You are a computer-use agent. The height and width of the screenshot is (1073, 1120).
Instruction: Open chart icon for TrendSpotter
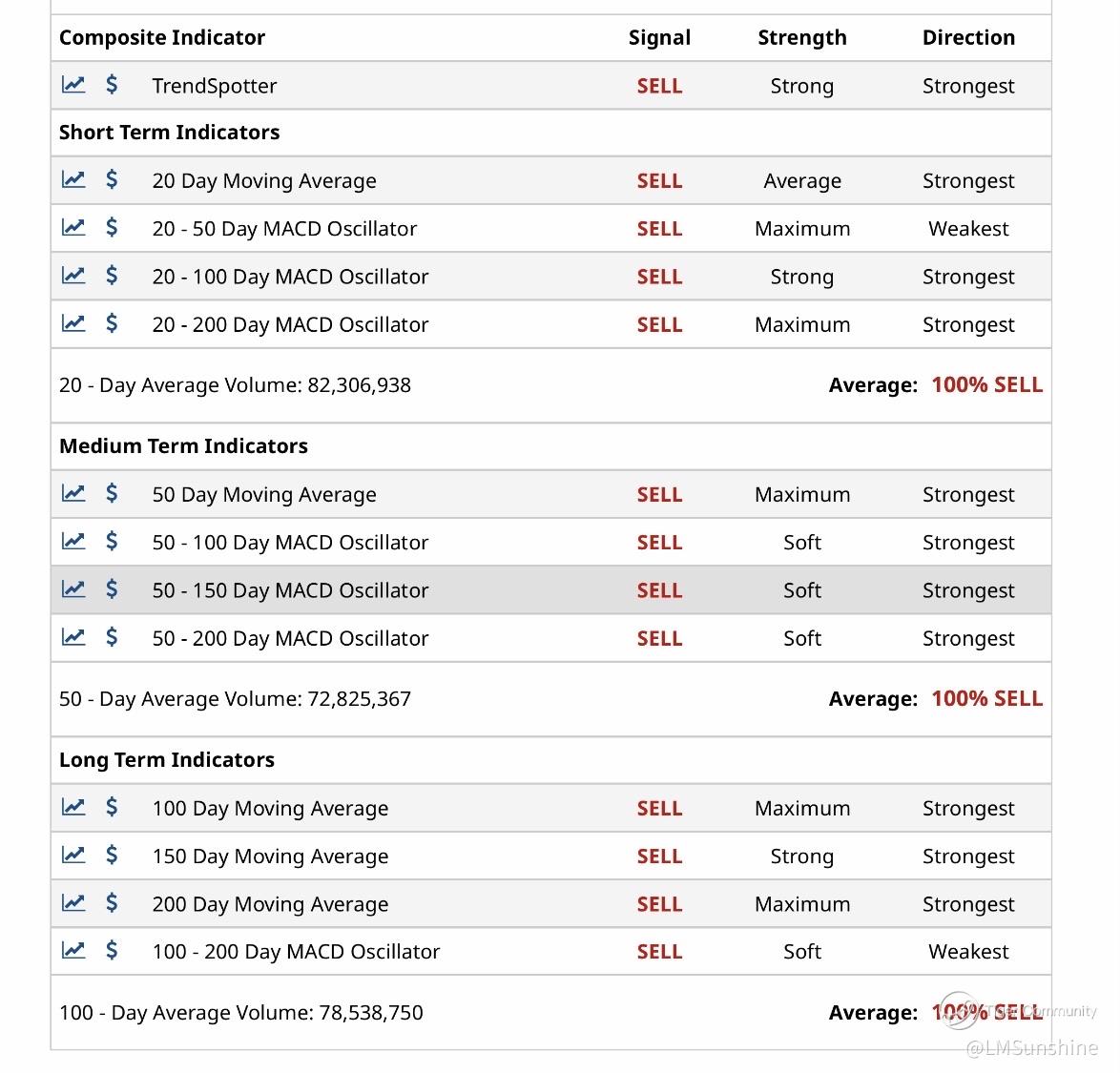click(73, 85)
